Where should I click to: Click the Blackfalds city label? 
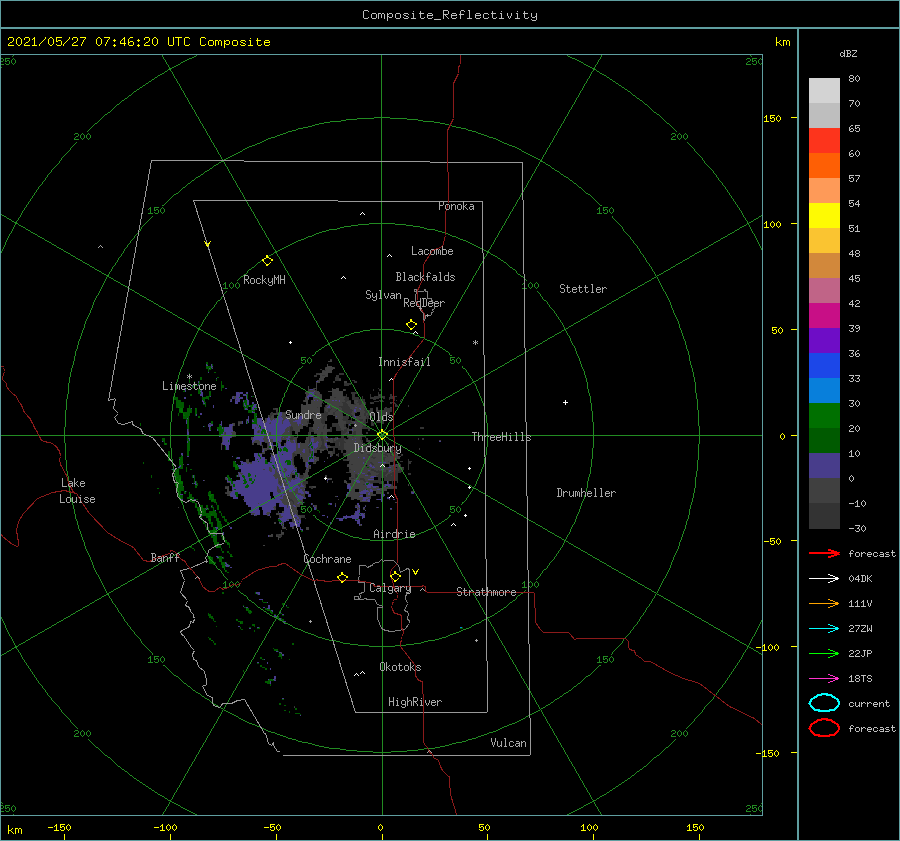pos(425,277)
